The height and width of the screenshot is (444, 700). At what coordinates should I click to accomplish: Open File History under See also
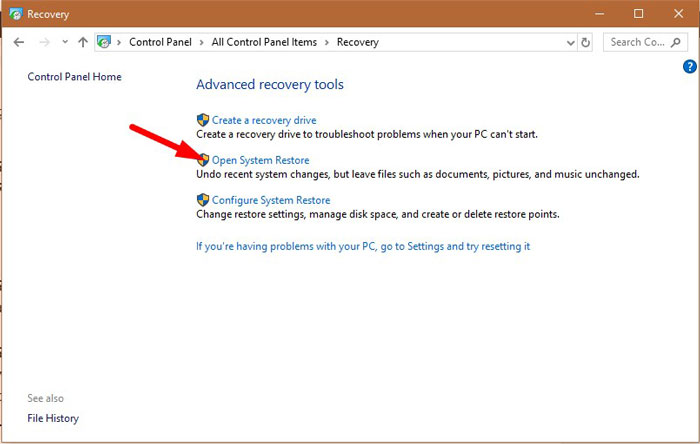pos(53,418)
